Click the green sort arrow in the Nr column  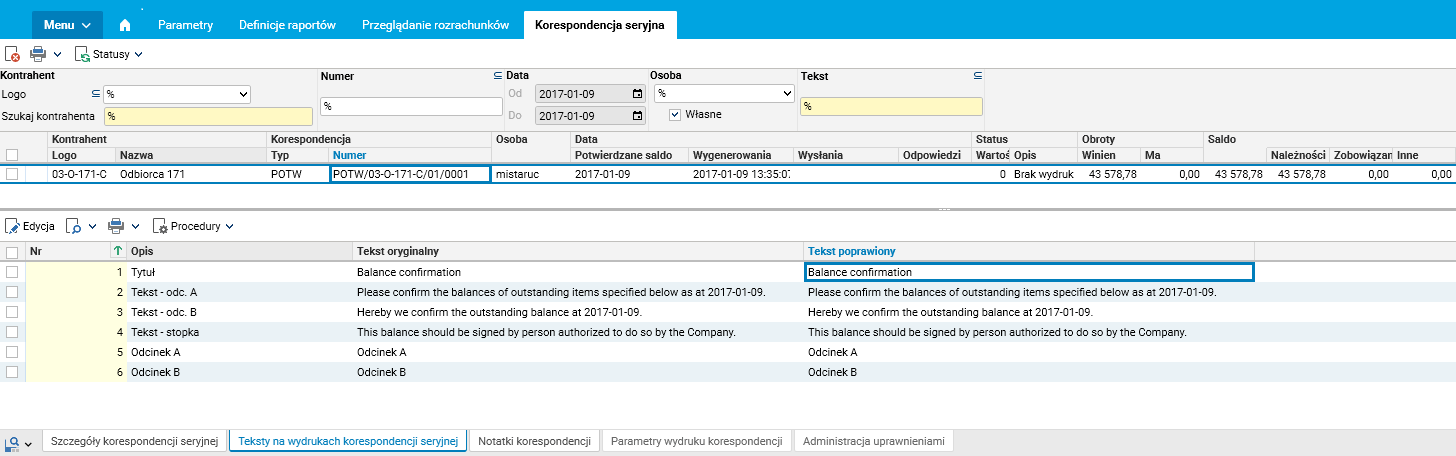tap(119, 250)
